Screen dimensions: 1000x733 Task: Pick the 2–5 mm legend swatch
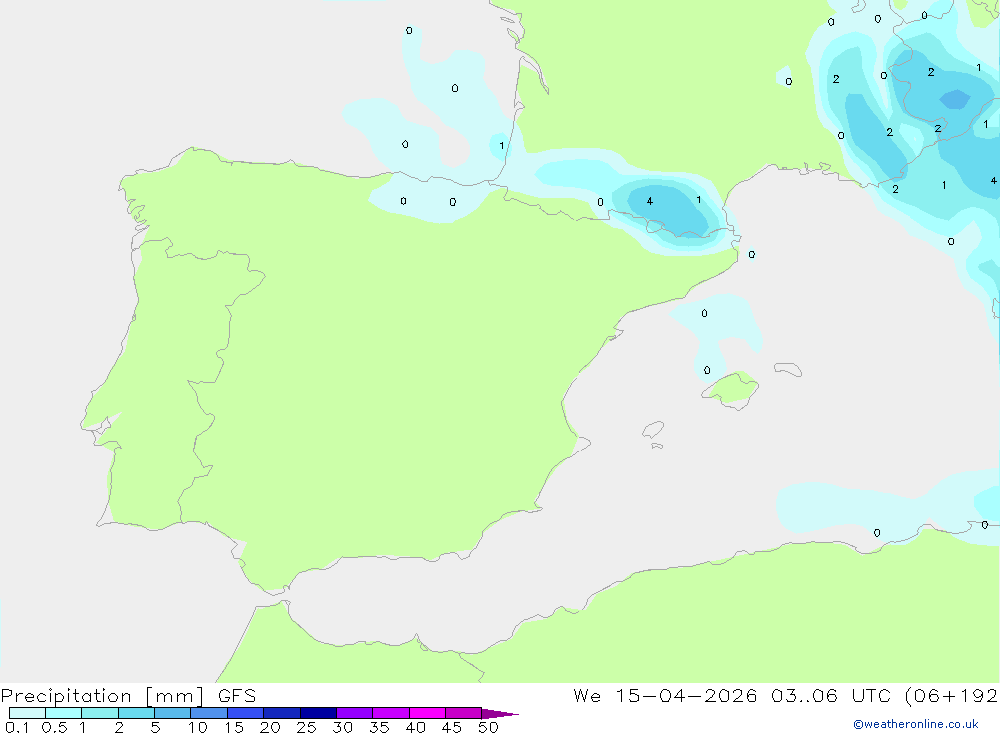(136, 713)
